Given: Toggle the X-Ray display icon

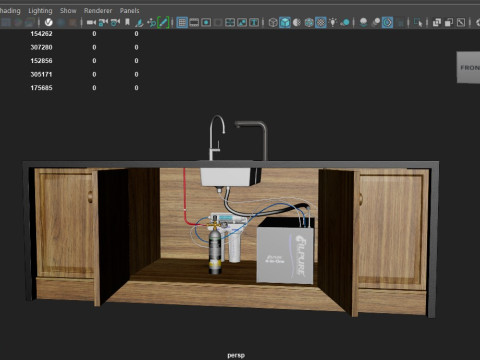Looking at the screenshot, I should coord(437,22).
